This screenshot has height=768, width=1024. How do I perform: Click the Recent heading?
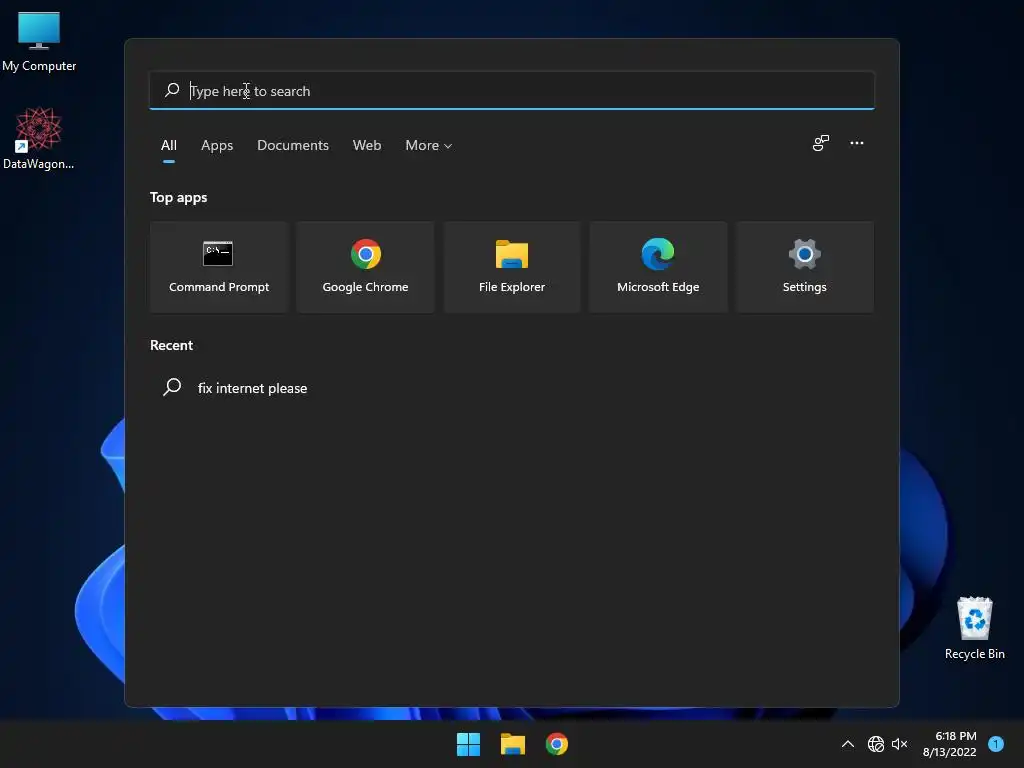coord(171,345)
